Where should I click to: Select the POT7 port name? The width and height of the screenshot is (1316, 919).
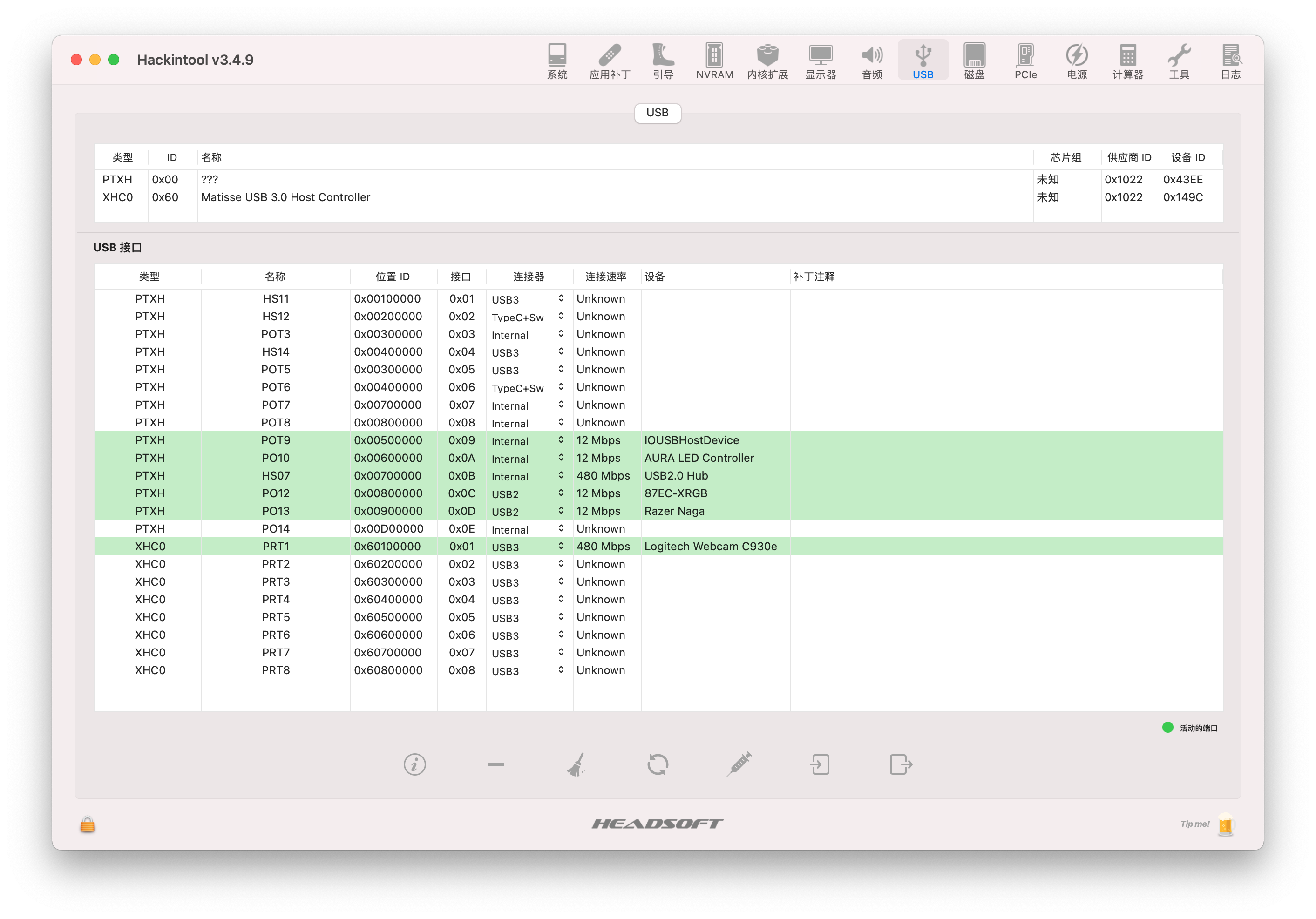pyautogui.click(x=276, y=405)
